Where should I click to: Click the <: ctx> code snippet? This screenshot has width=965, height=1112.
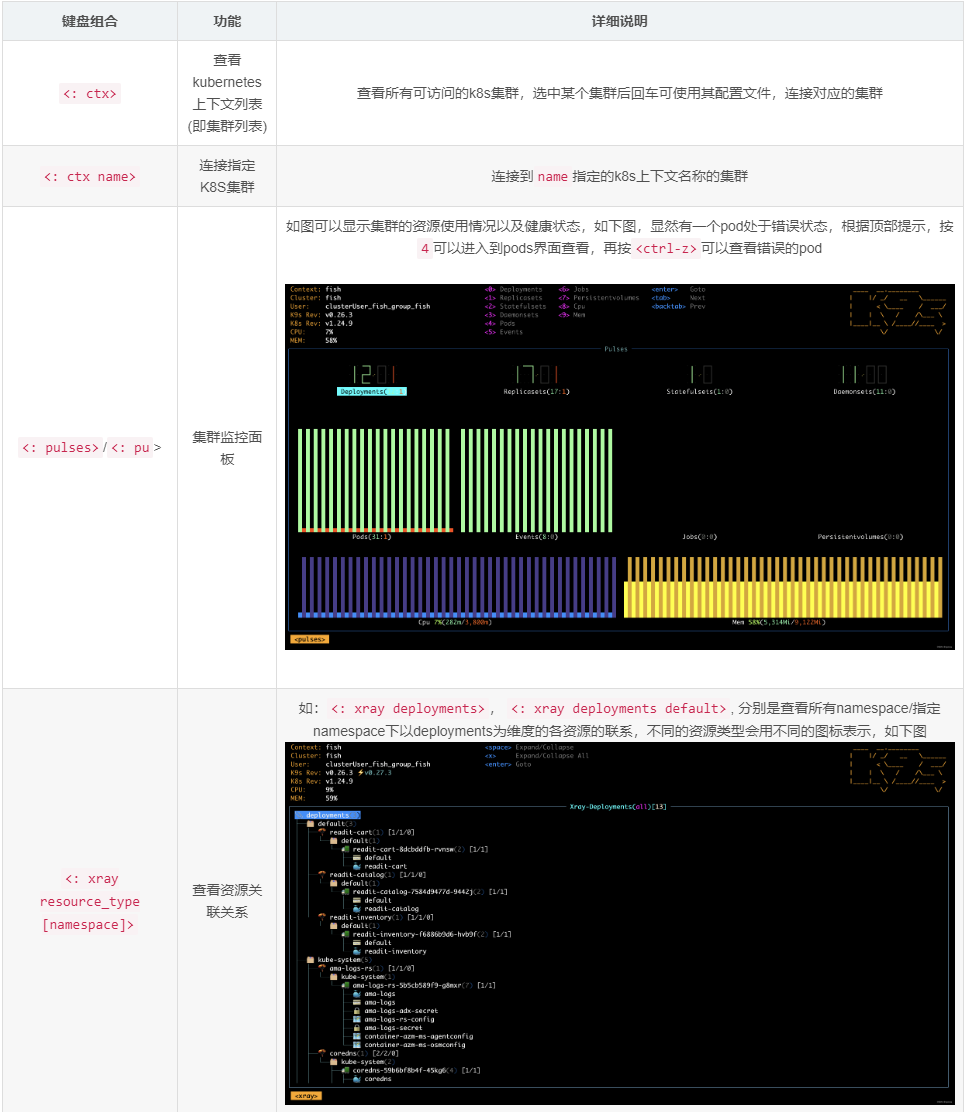[90, 94]
